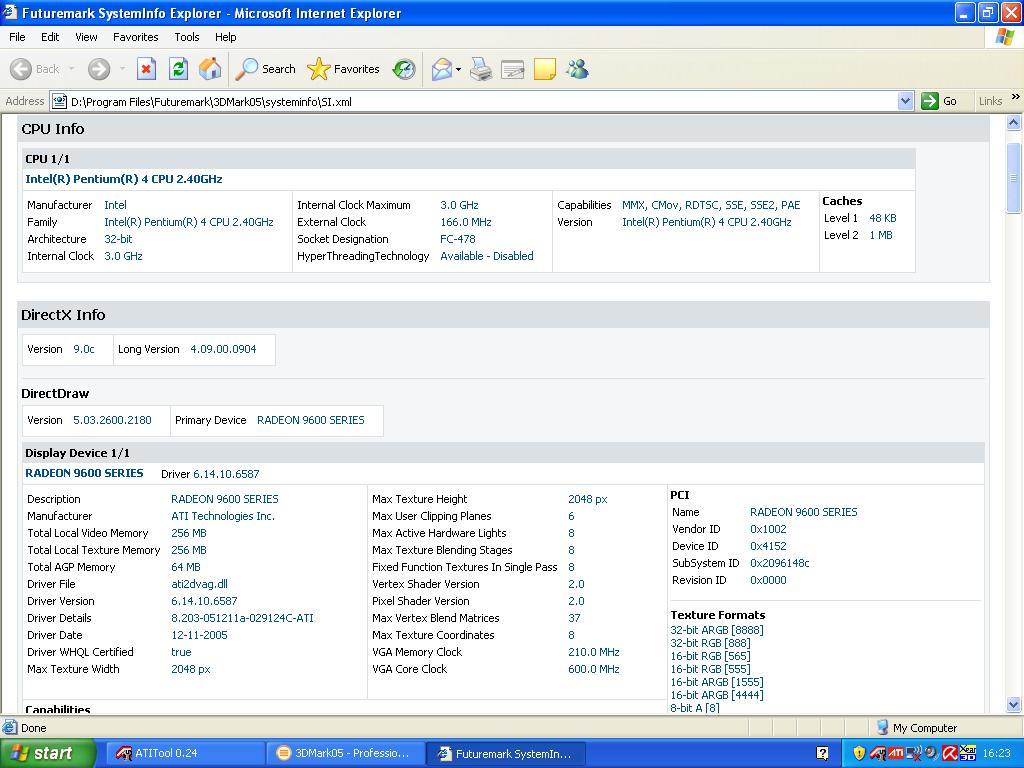This screenshot has width=1024, height=768.
Task: Click the vertical scrollbar thumb
Action: click(x=1014, y=178)
